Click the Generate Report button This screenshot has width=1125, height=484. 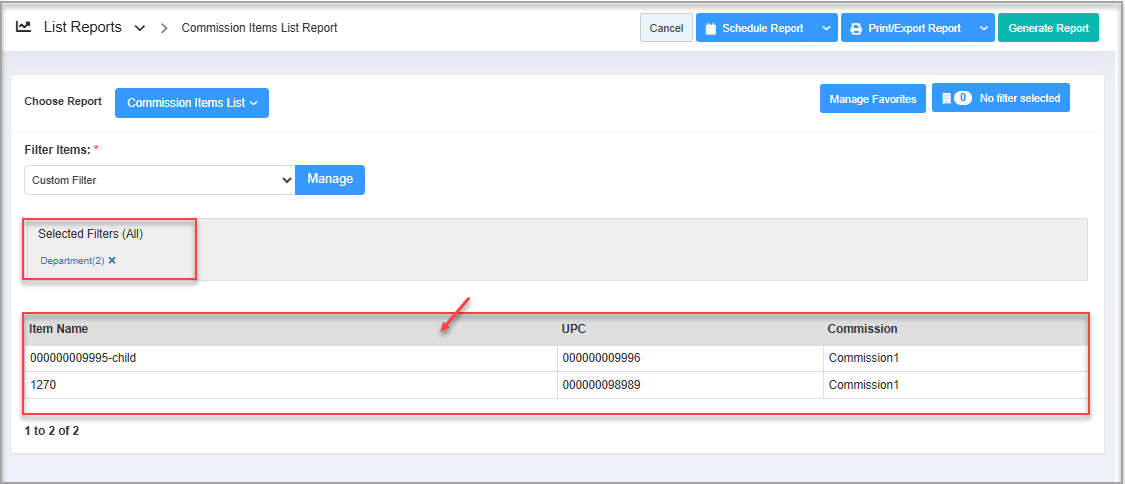point(1048,28)
